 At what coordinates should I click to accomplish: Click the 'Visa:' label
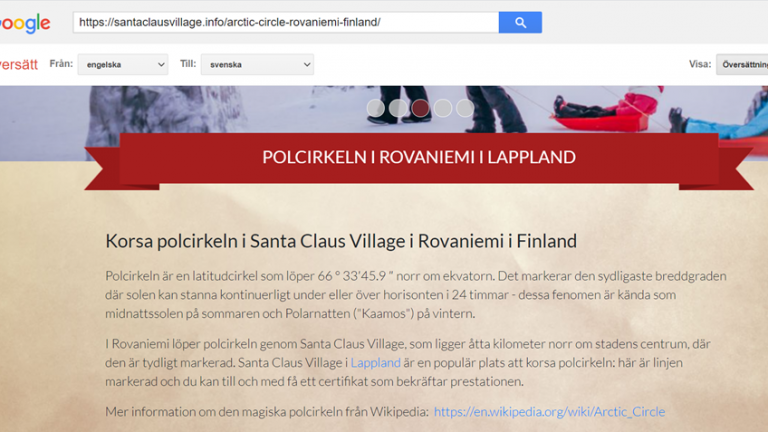coord(700,64)
